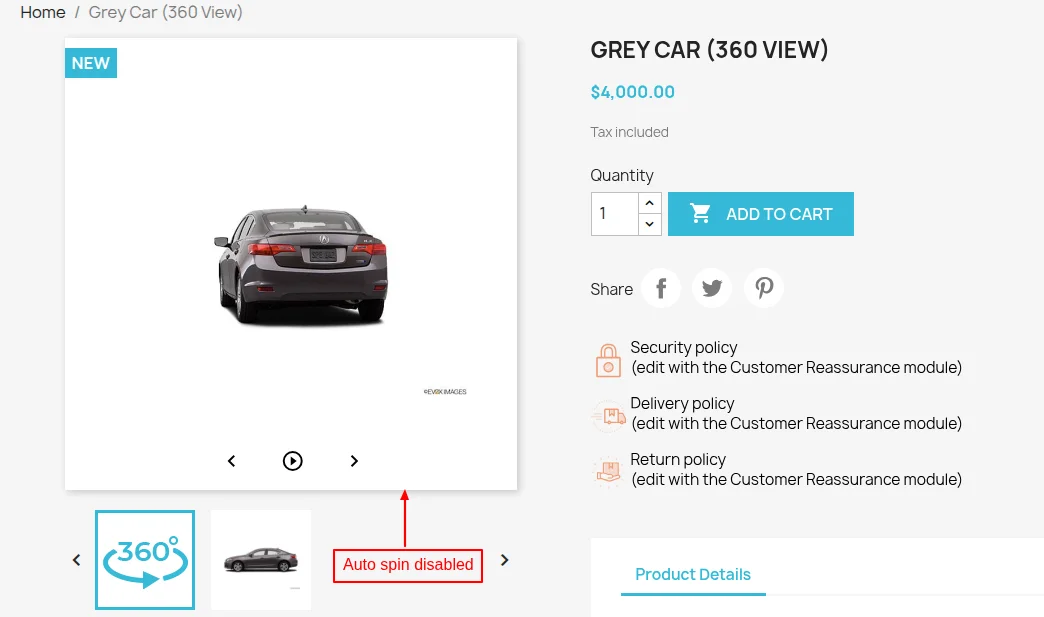Click the Delivery policy text

(x=796, y=413)
